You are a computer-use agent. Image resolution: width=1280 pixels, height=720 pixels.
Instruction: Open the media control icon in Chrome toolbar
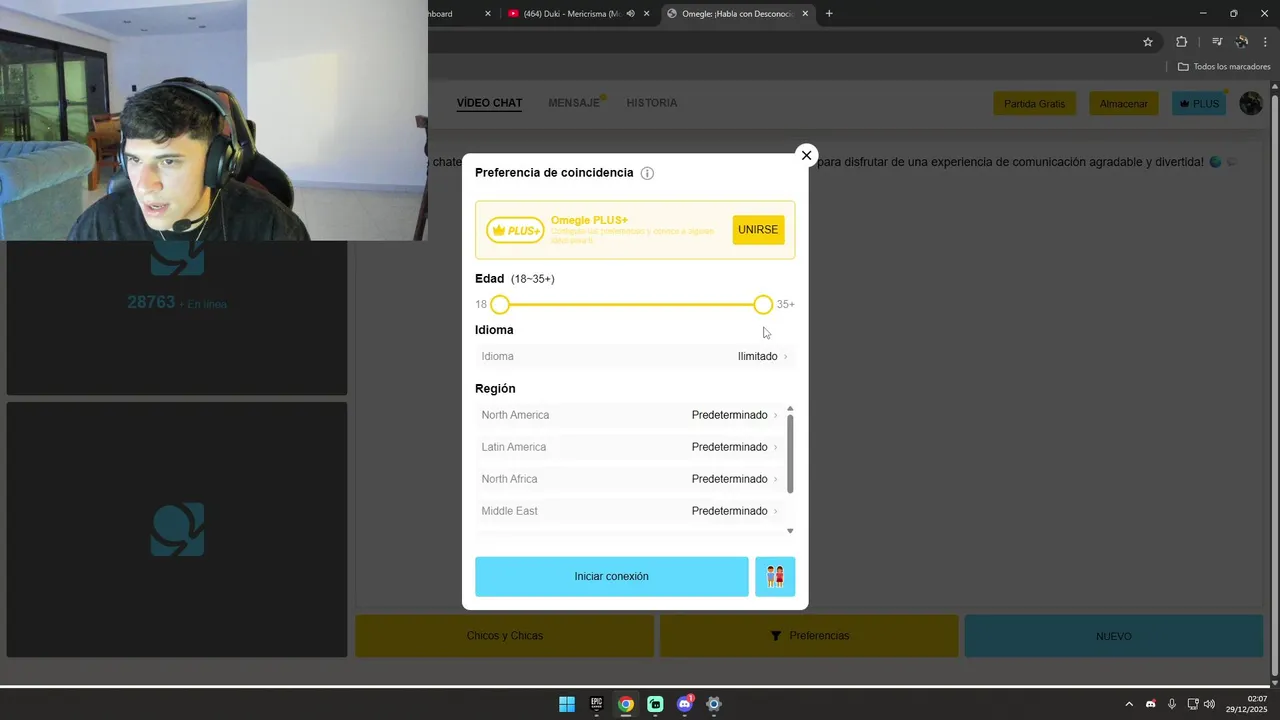click(x=1217, y=42)
